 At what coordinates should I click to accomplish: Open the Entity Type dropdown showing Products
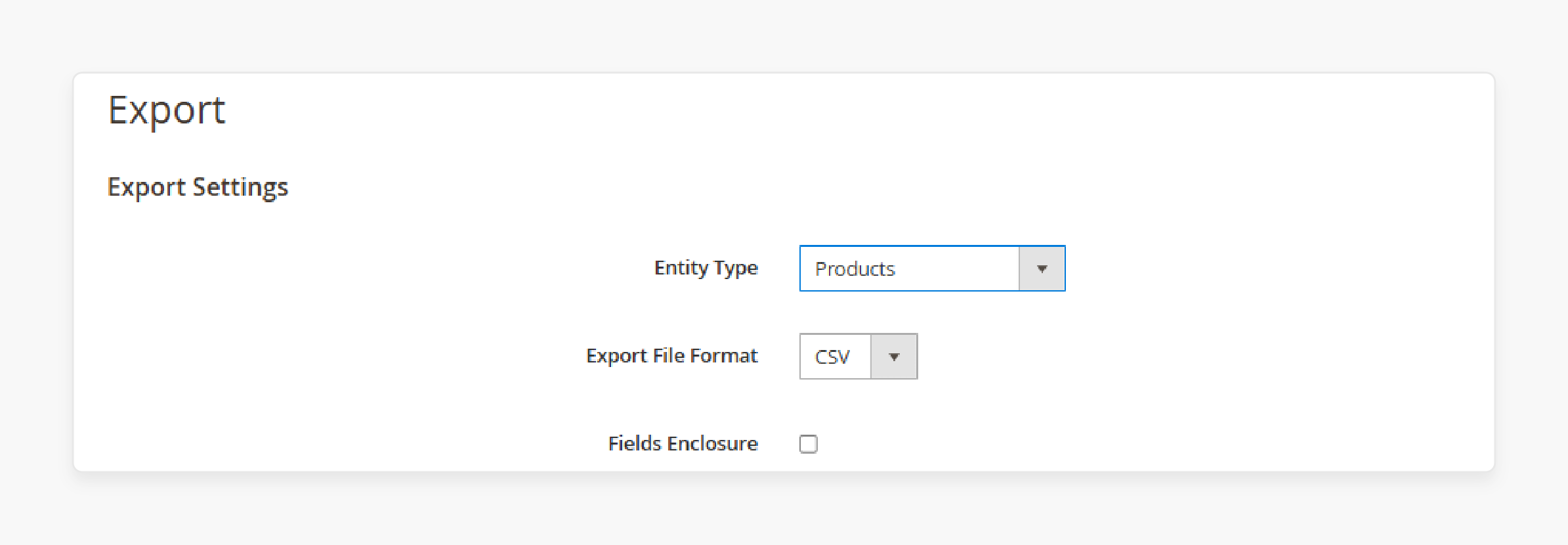932,269
